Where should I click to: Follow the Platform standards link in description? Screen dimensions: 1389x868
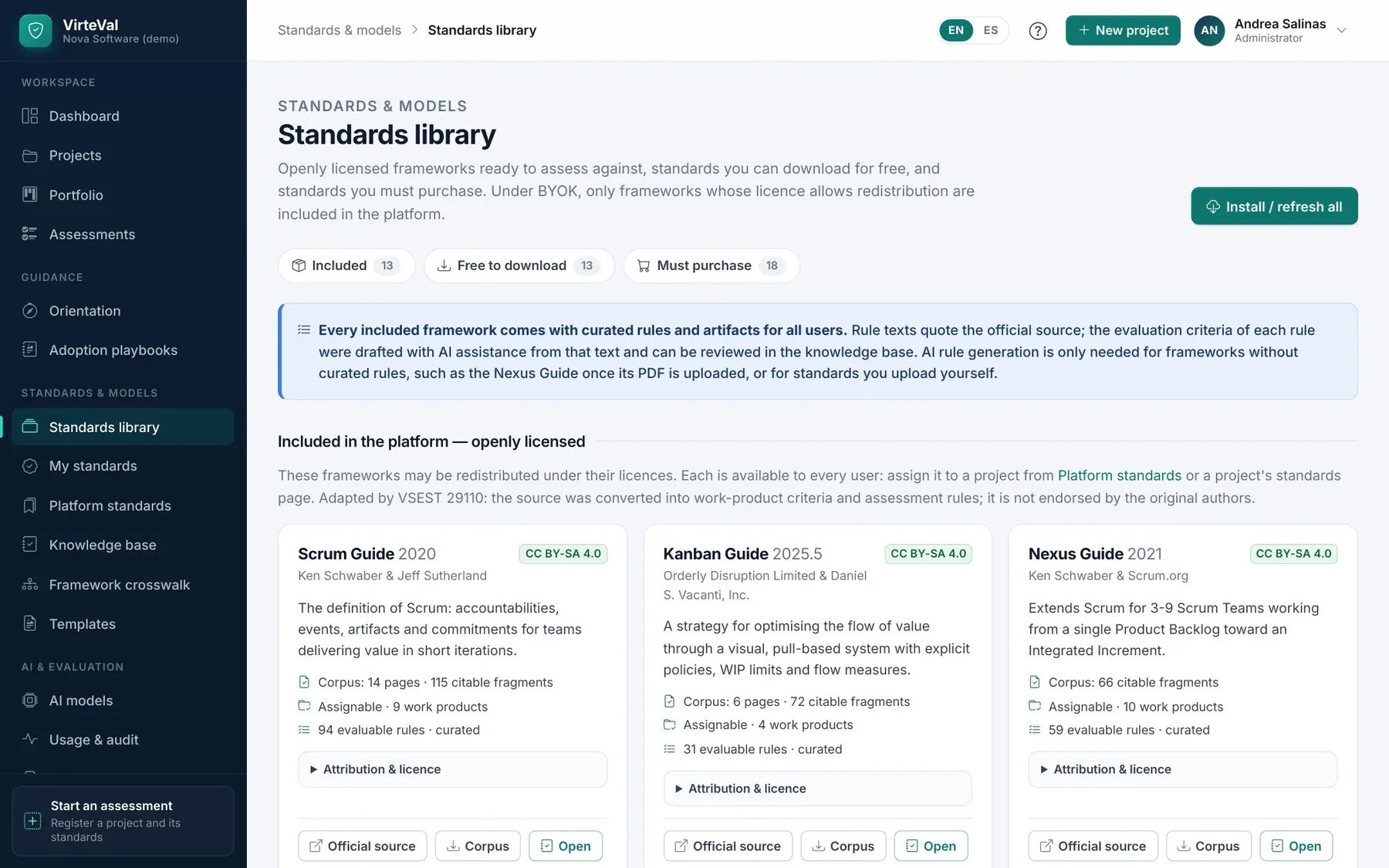1119,475
